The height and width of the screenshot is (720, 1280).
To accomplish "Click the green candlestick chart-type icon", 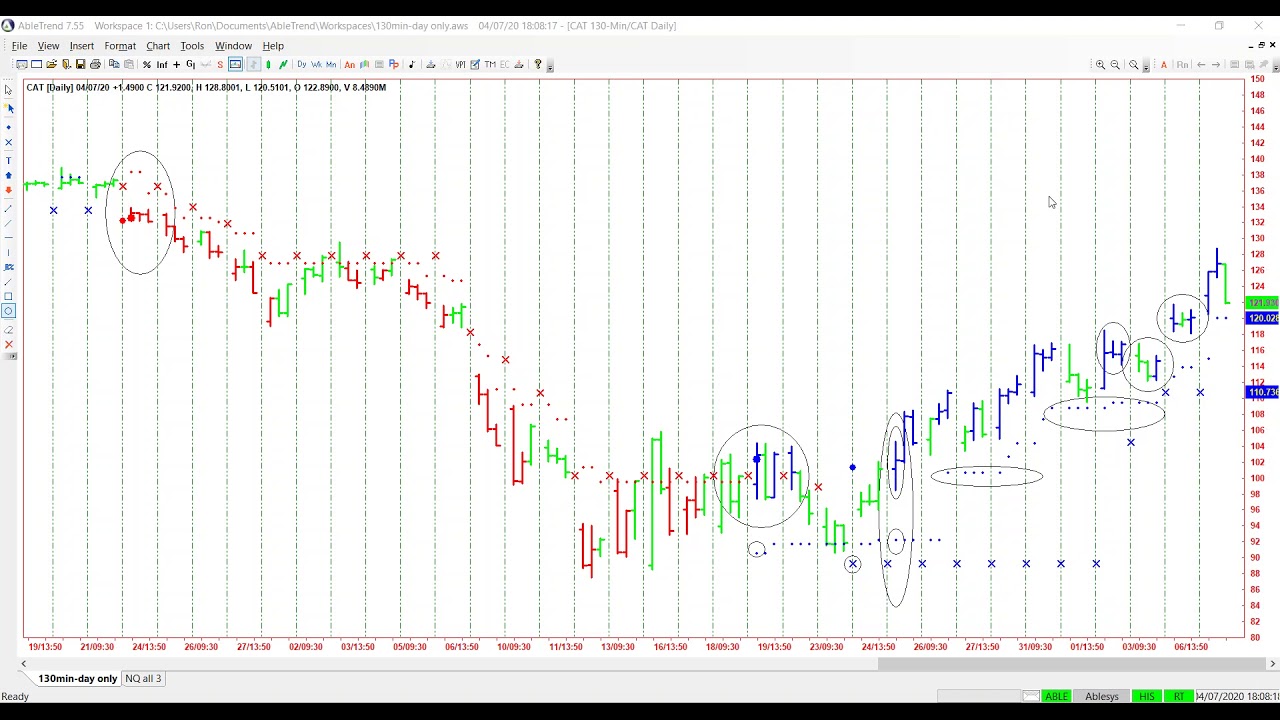I will pyautogui.click(x=268, y=65).
